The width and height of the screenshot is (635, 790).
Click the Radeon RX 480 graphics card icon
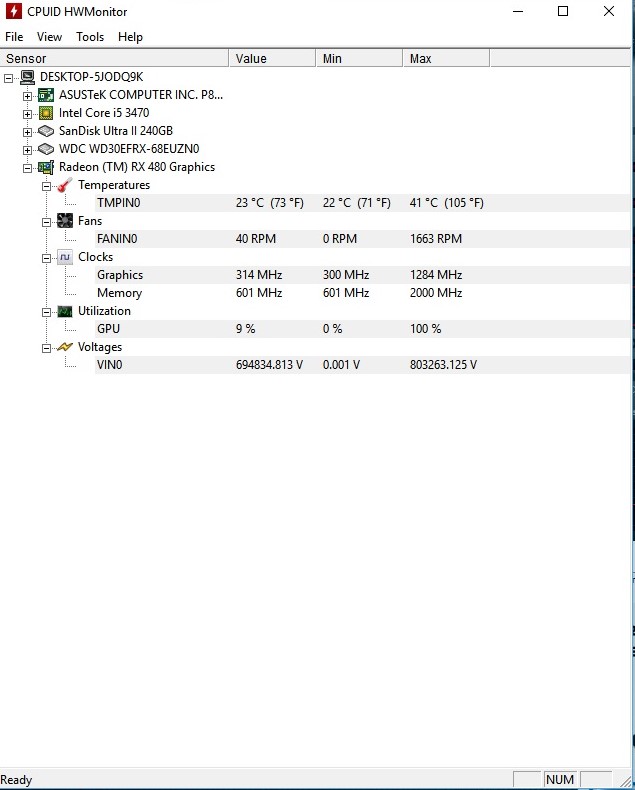tap(46, 167)
